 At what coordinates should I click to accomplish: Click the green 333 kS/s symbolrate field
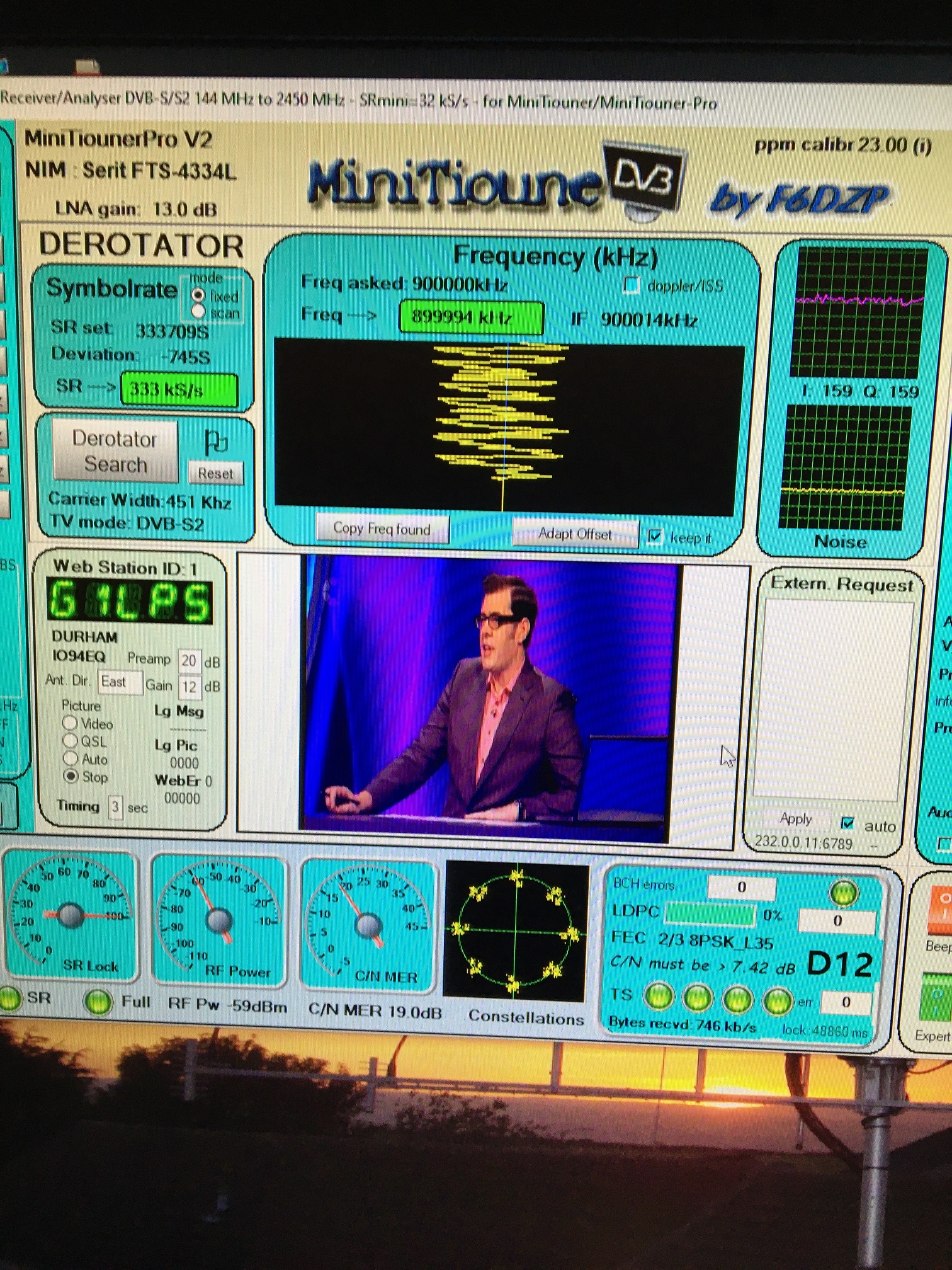click(x=179, y=389)
